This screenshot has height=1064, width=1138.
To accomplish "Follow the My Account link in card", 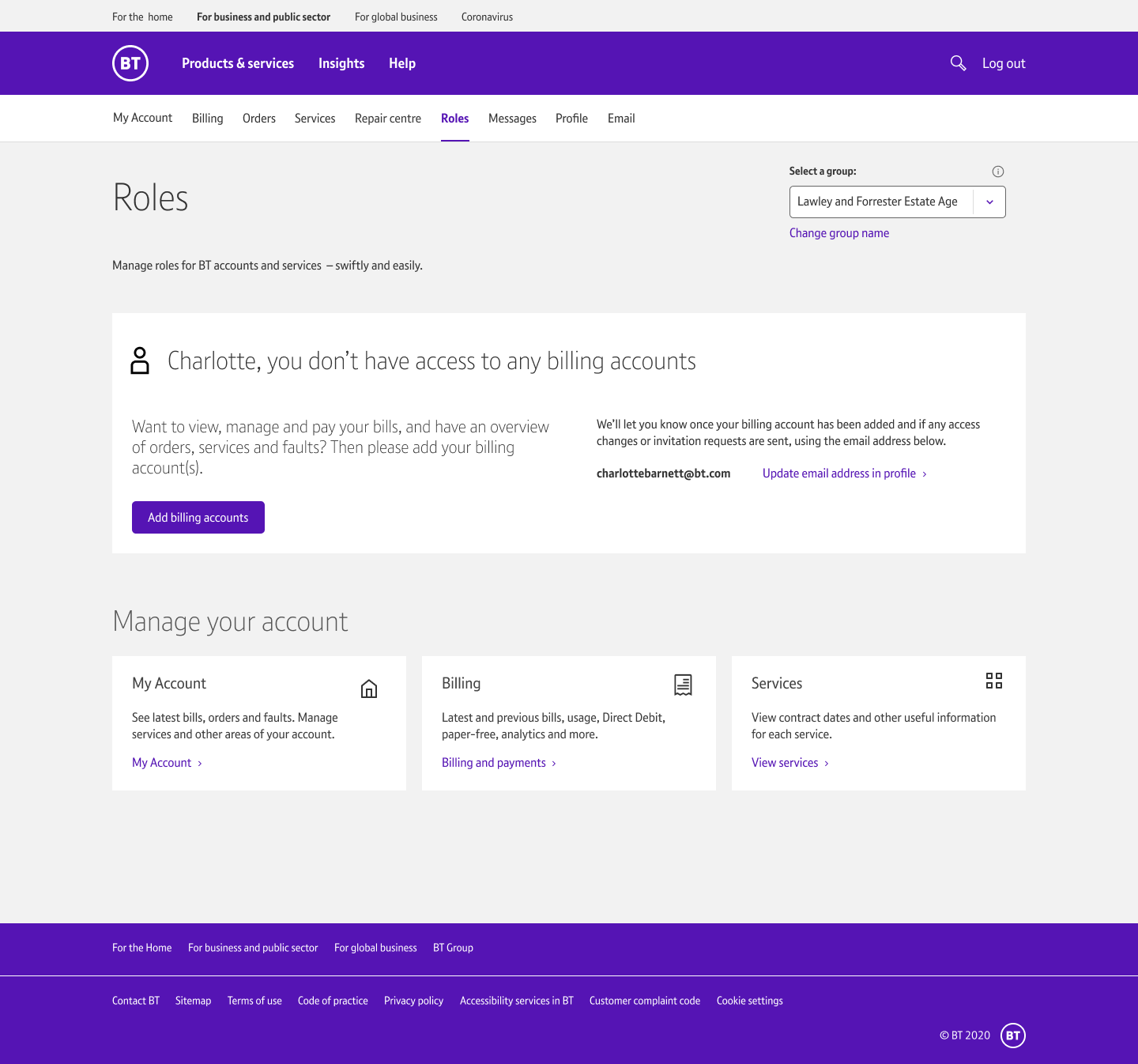I will click(167, 763).
